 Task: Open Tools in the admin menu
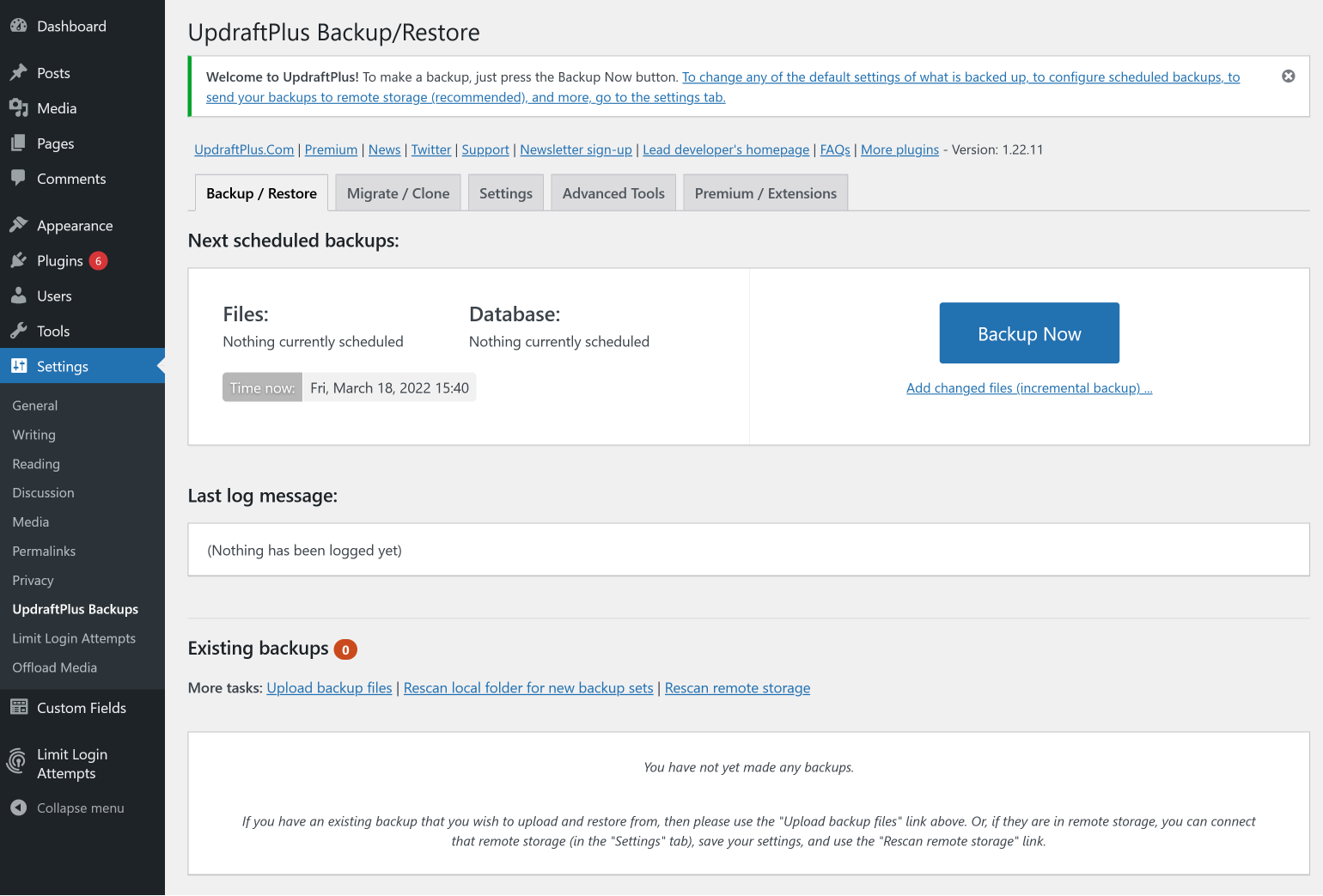(x=82, y=331)
